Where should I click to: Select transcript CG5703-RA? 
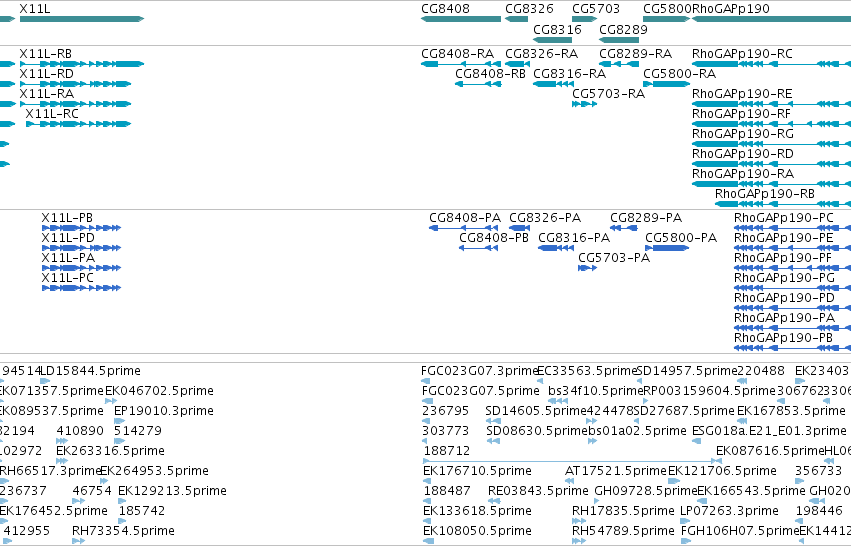pos(585,104)
